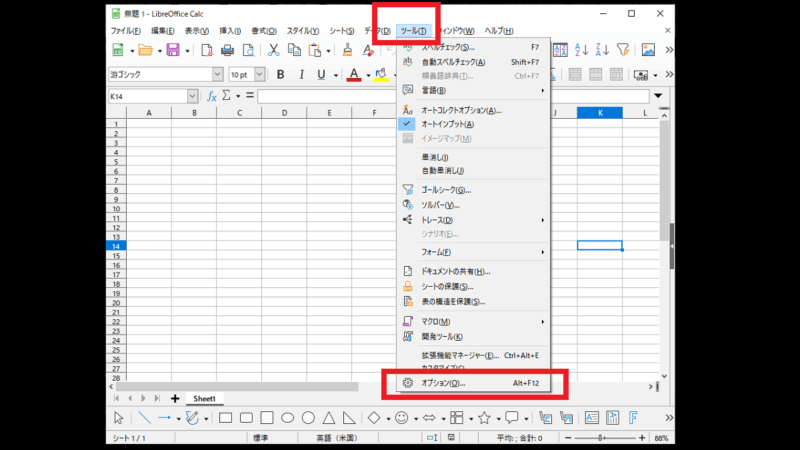Select the Rectangle drawing tool
Screen dimensions: 800x450
tap(226, 418)
